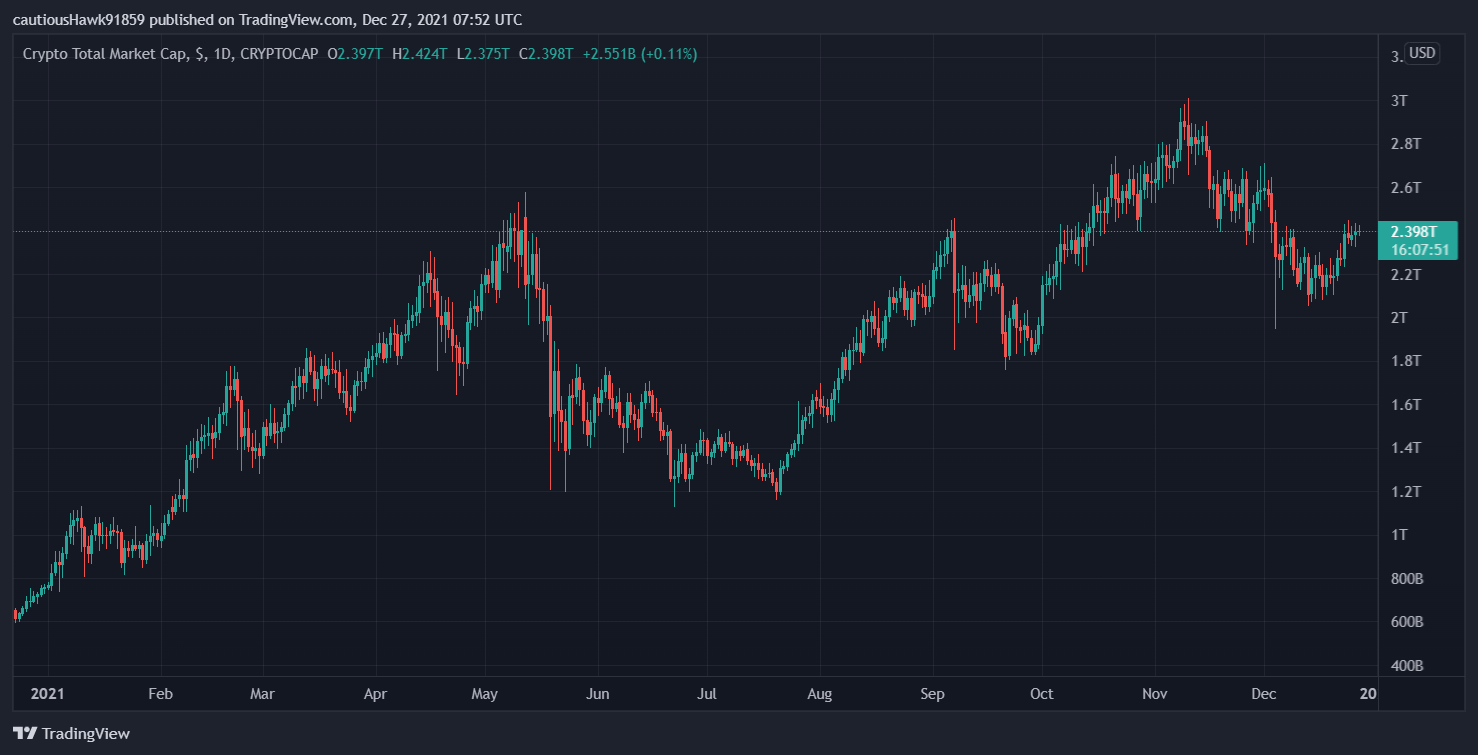Click the 400B label on price axis

pyautogui.click(x=1407, y=666)
